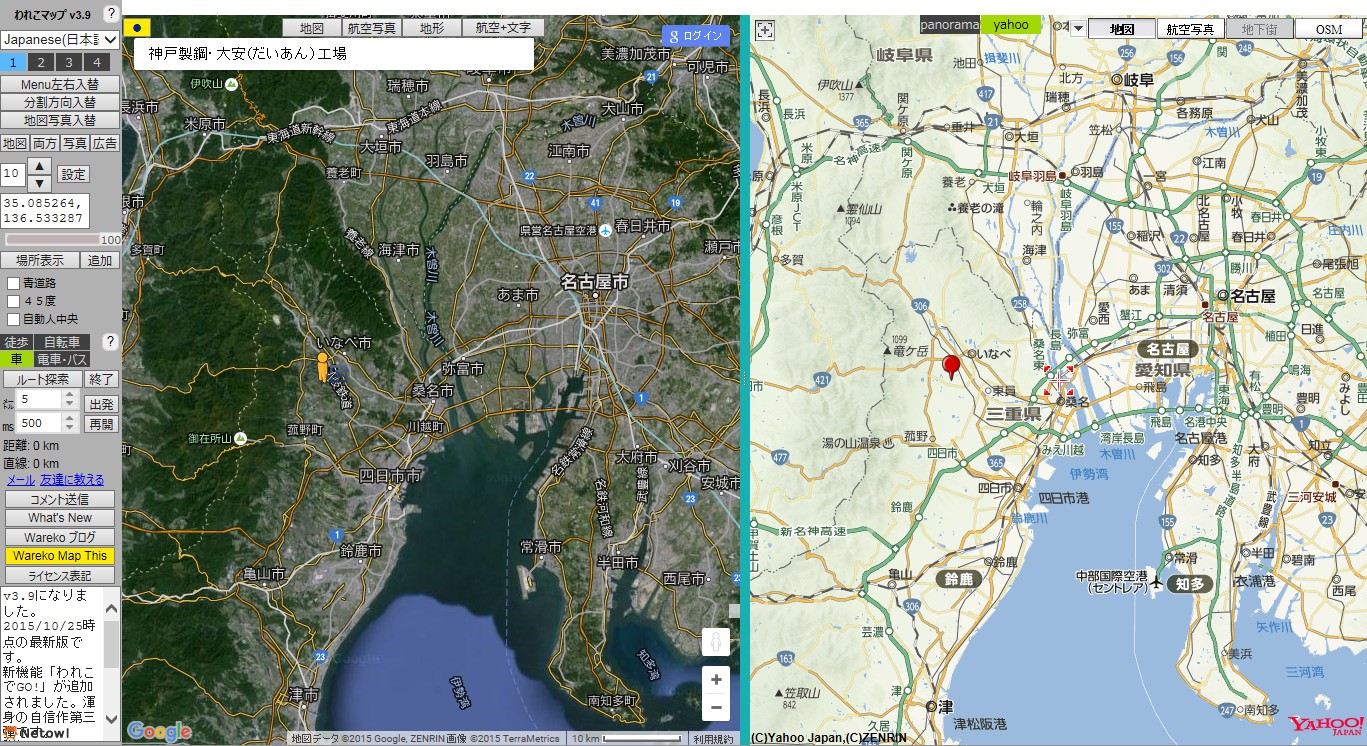1367x746 pixels.
Task: Enable the 青道路 checkbox
Action: [x=14, y=283]
